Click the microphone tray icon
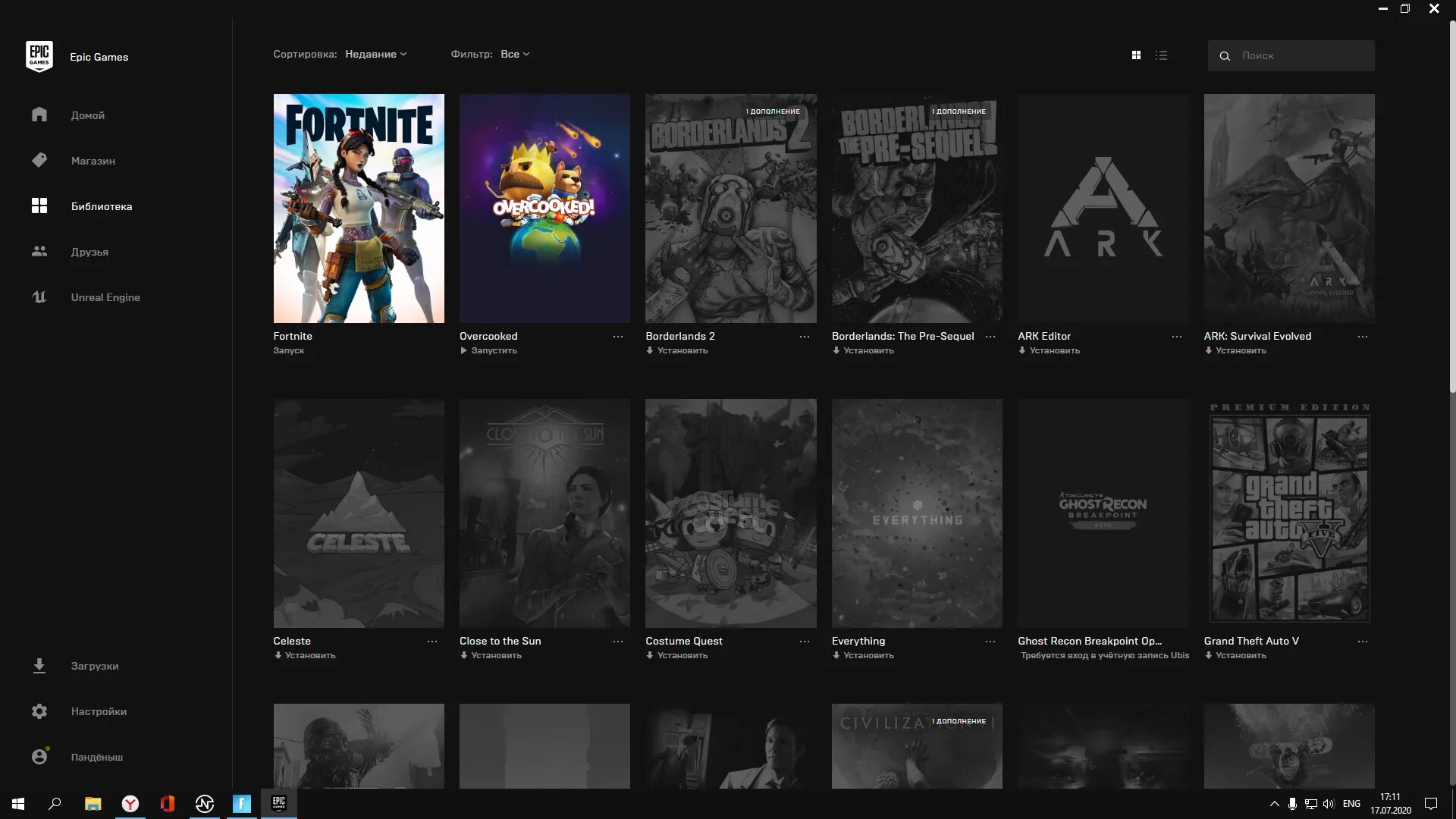This screenshot has width=1456, height=819. (x=1292, y=804)
